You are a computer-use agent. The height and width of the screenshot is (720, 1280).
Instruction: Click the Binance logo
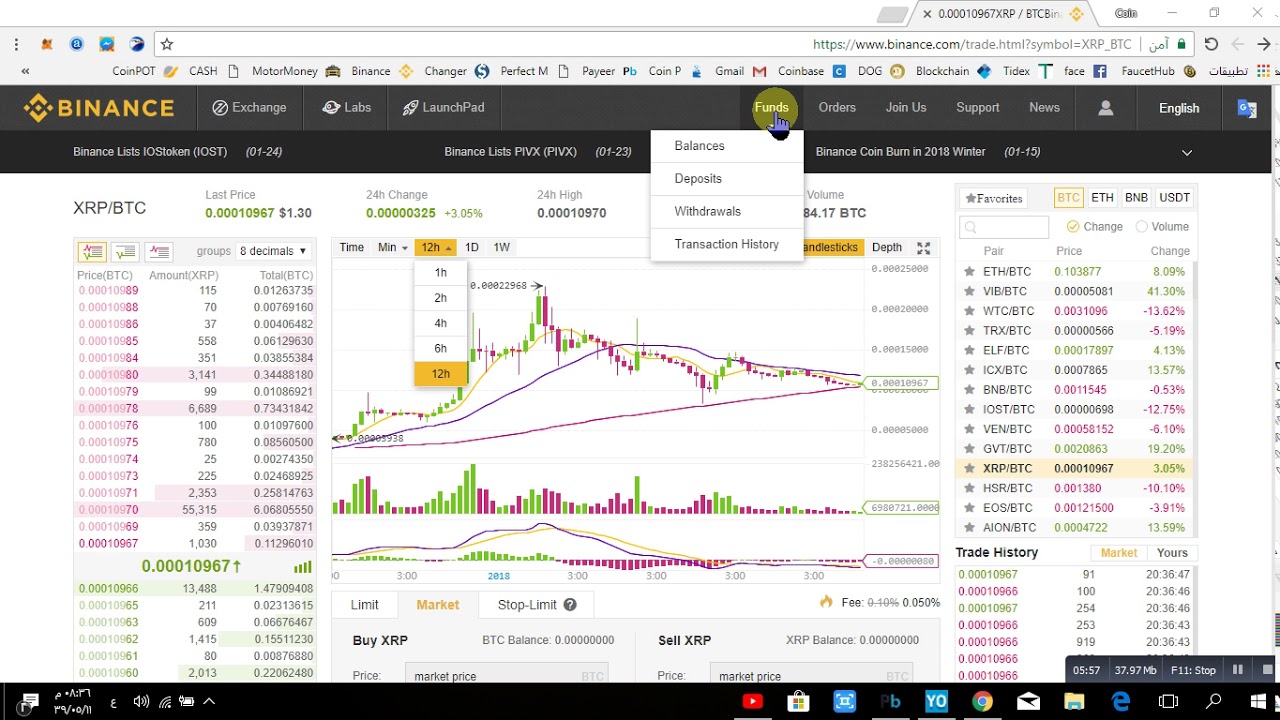click(99, 108)
